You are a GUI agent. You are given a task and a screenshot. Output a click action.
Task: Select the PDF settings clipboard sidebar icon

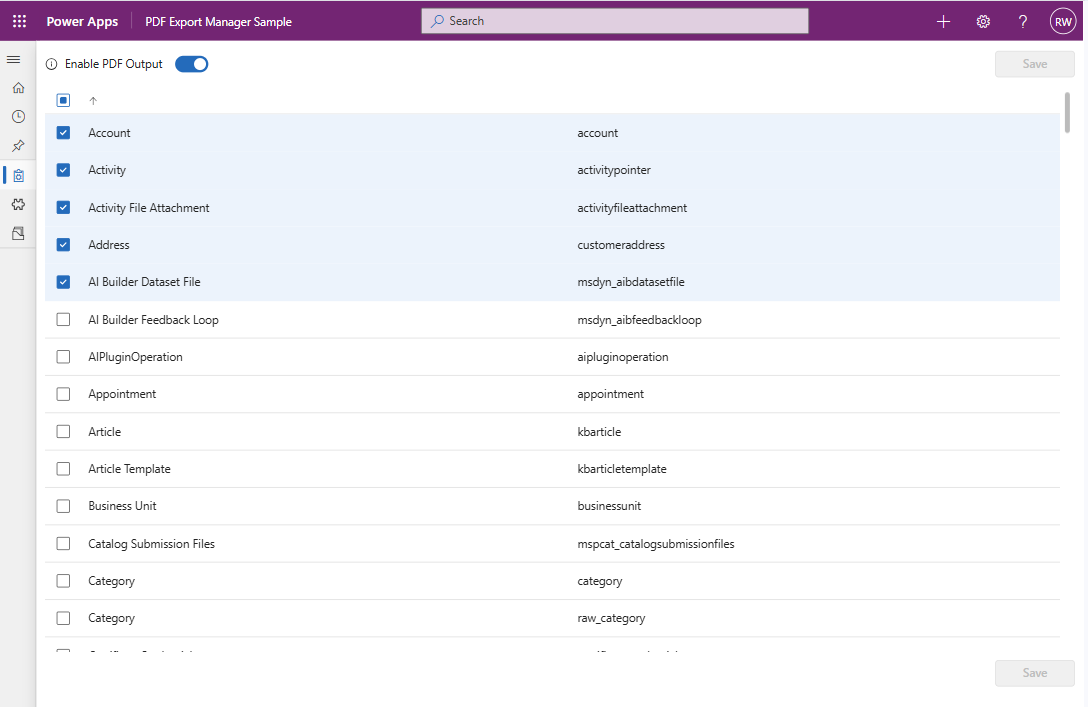pos(19,176)
